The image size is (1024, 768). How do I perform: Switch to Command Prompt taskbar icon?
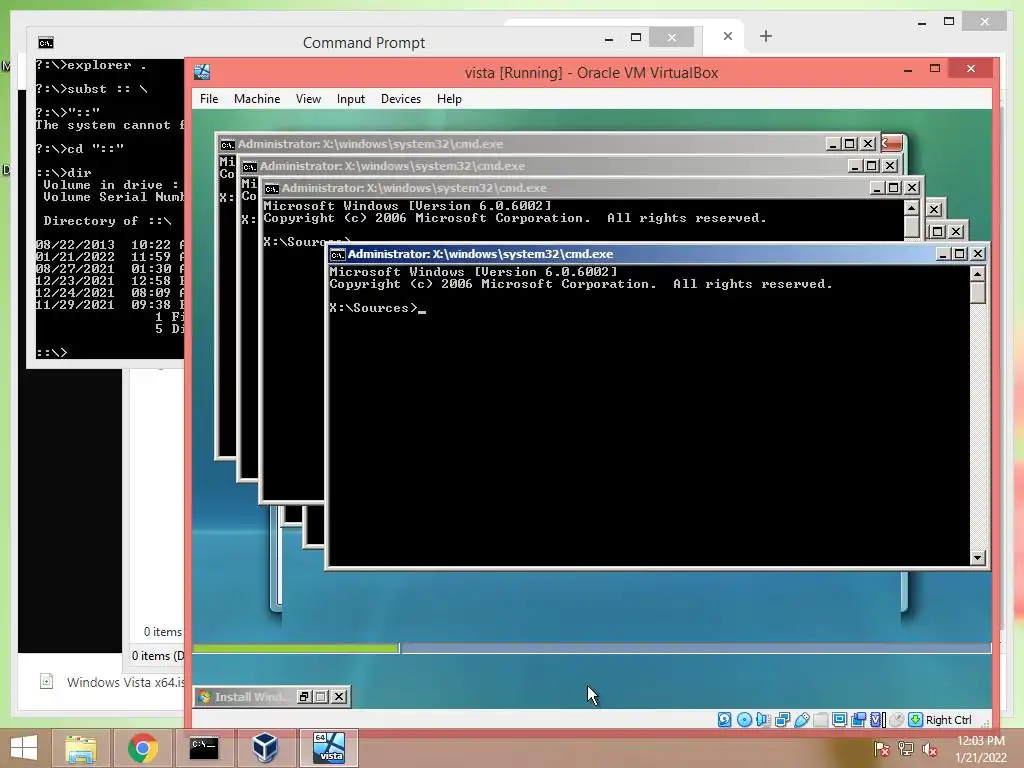click(x=204, y=748)
